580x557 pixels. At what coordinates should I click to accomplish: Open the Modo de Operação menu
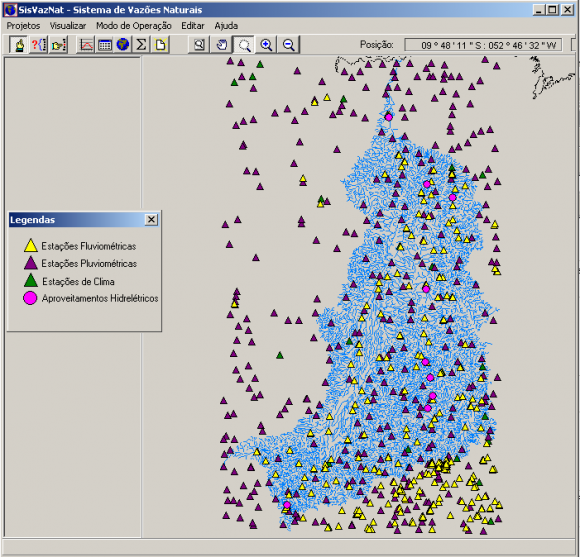[134, 26]
